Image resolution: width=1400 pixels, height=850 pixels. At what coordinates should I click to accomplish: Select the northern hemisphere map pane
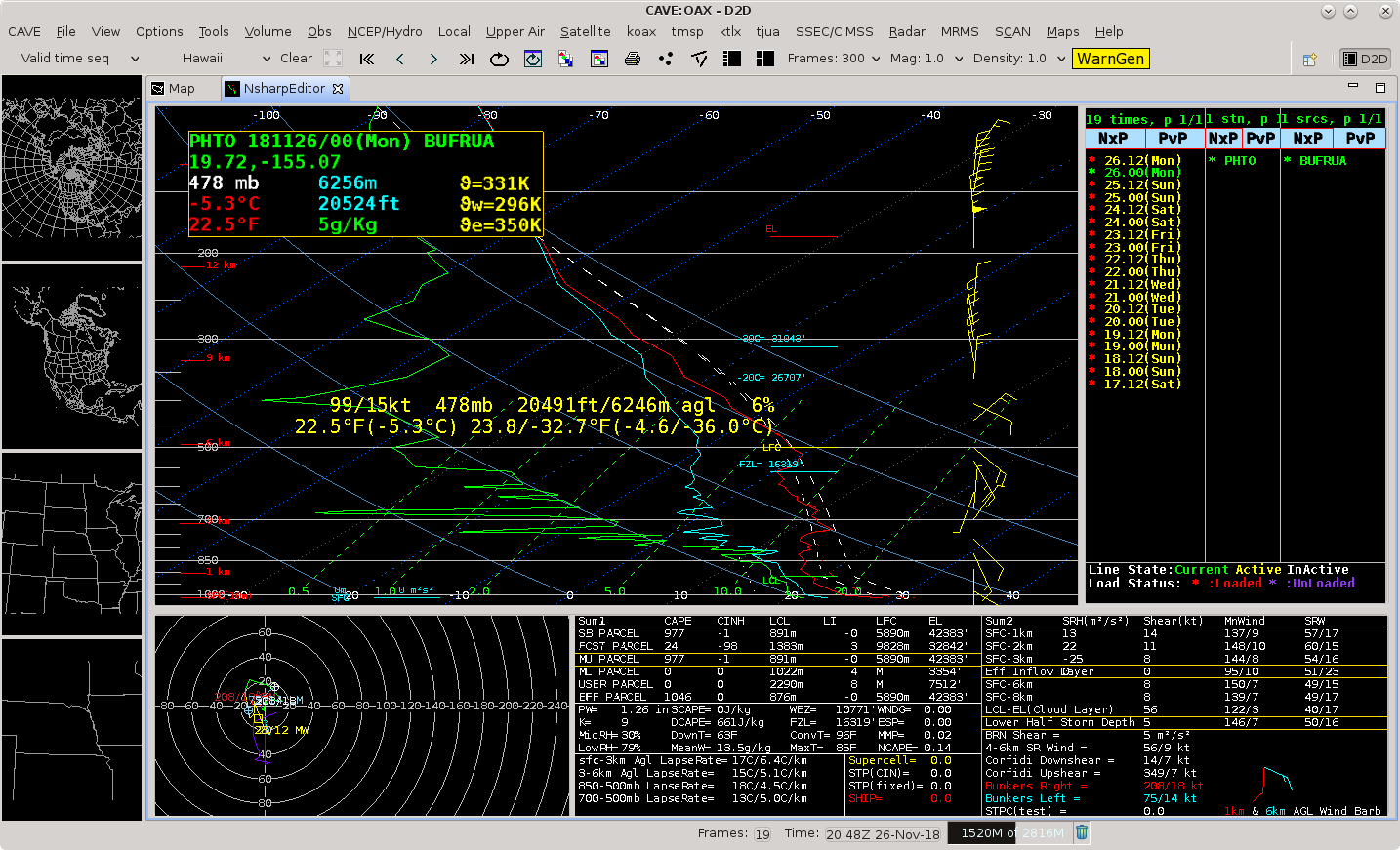coord(71,168)
